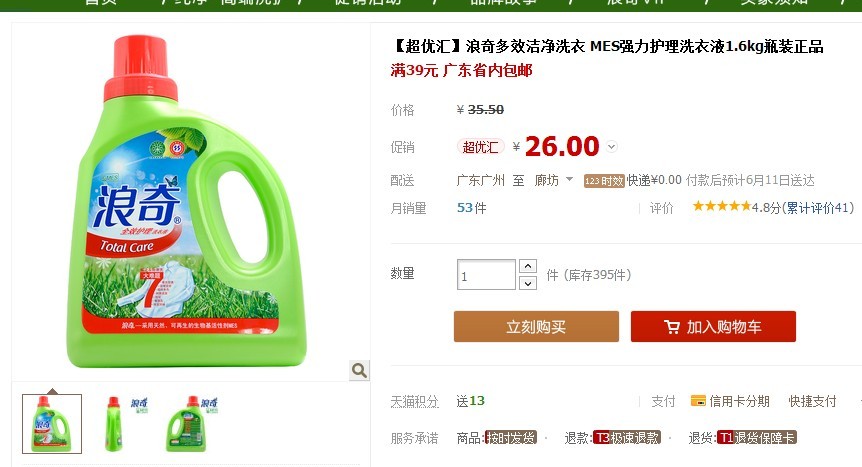Click the credit card installment icon
The width and height of the screenshot is (862, 467).
(698, 401)
